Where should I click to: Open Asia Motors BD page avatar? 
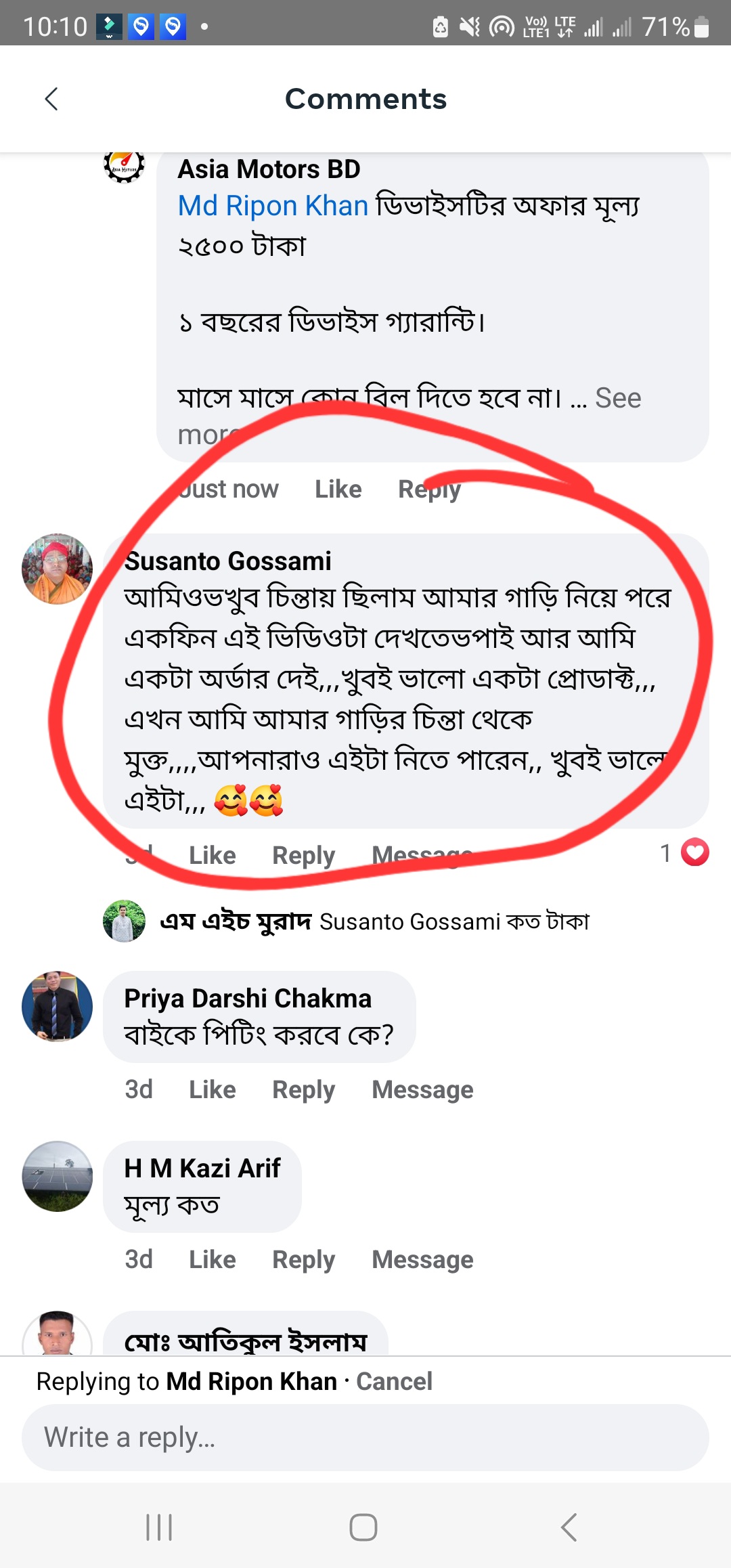click(x=124, y=165)
